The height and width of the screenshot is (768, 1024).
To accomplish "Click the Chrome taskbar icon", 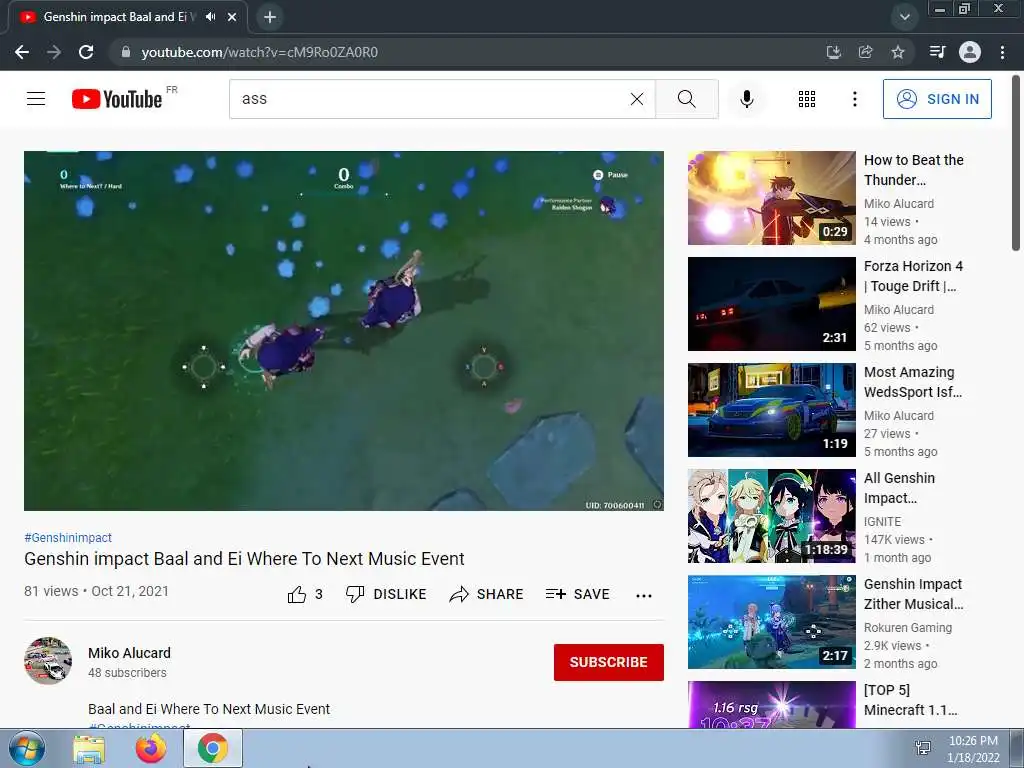I will (213, 748).
